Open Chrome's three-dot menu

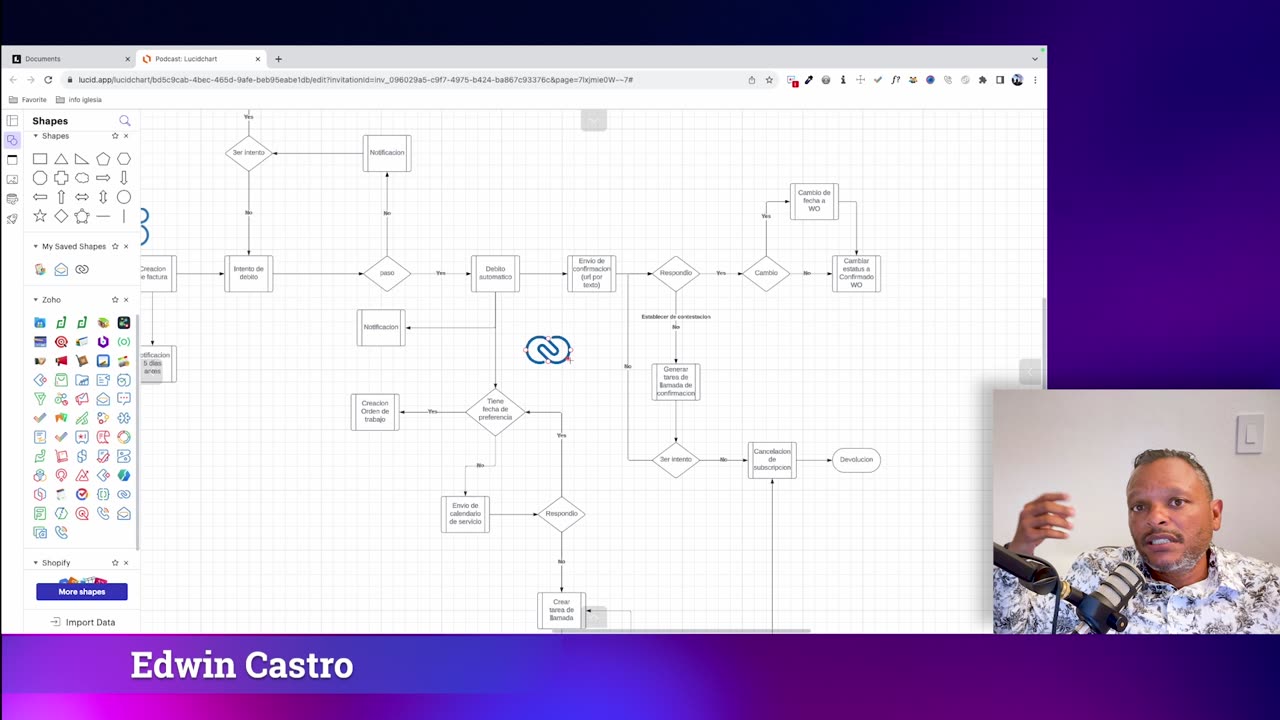coord(1035,80)
